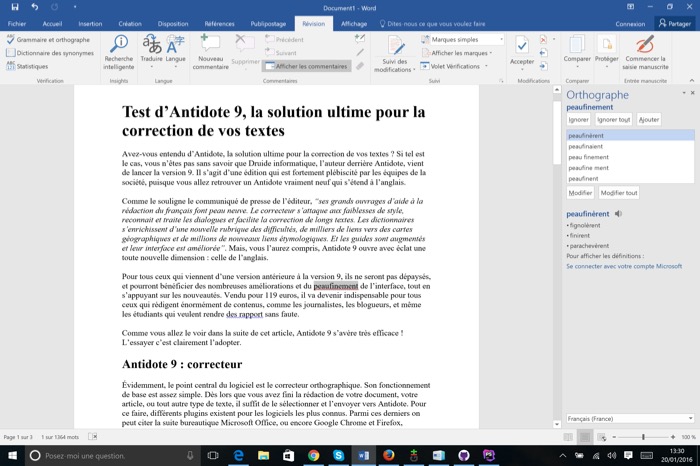Open Statistiques word count
The height and width of the screenshot is (466, 700).
[x=27, y=66]
